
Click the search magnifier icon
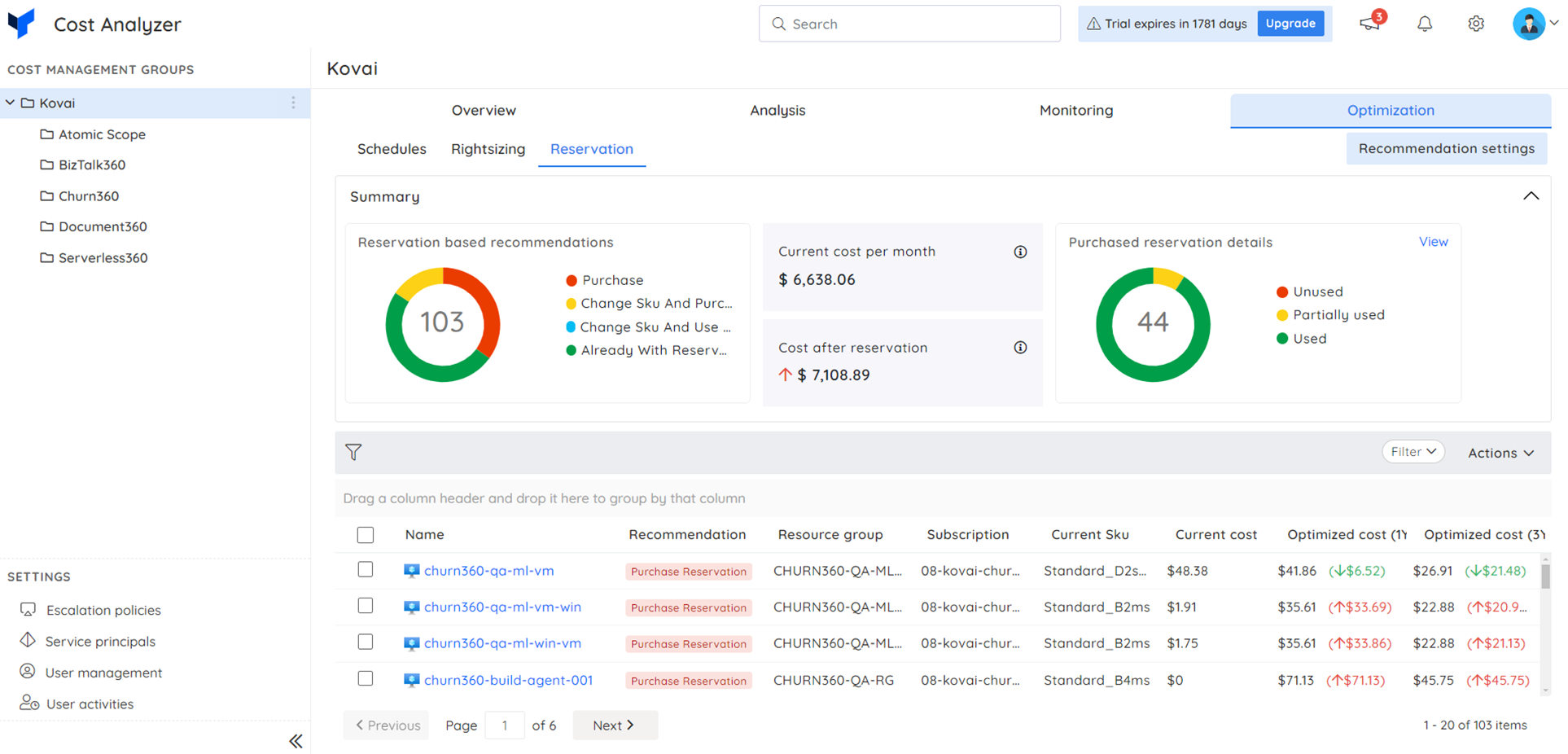click(x=778, y=24)
